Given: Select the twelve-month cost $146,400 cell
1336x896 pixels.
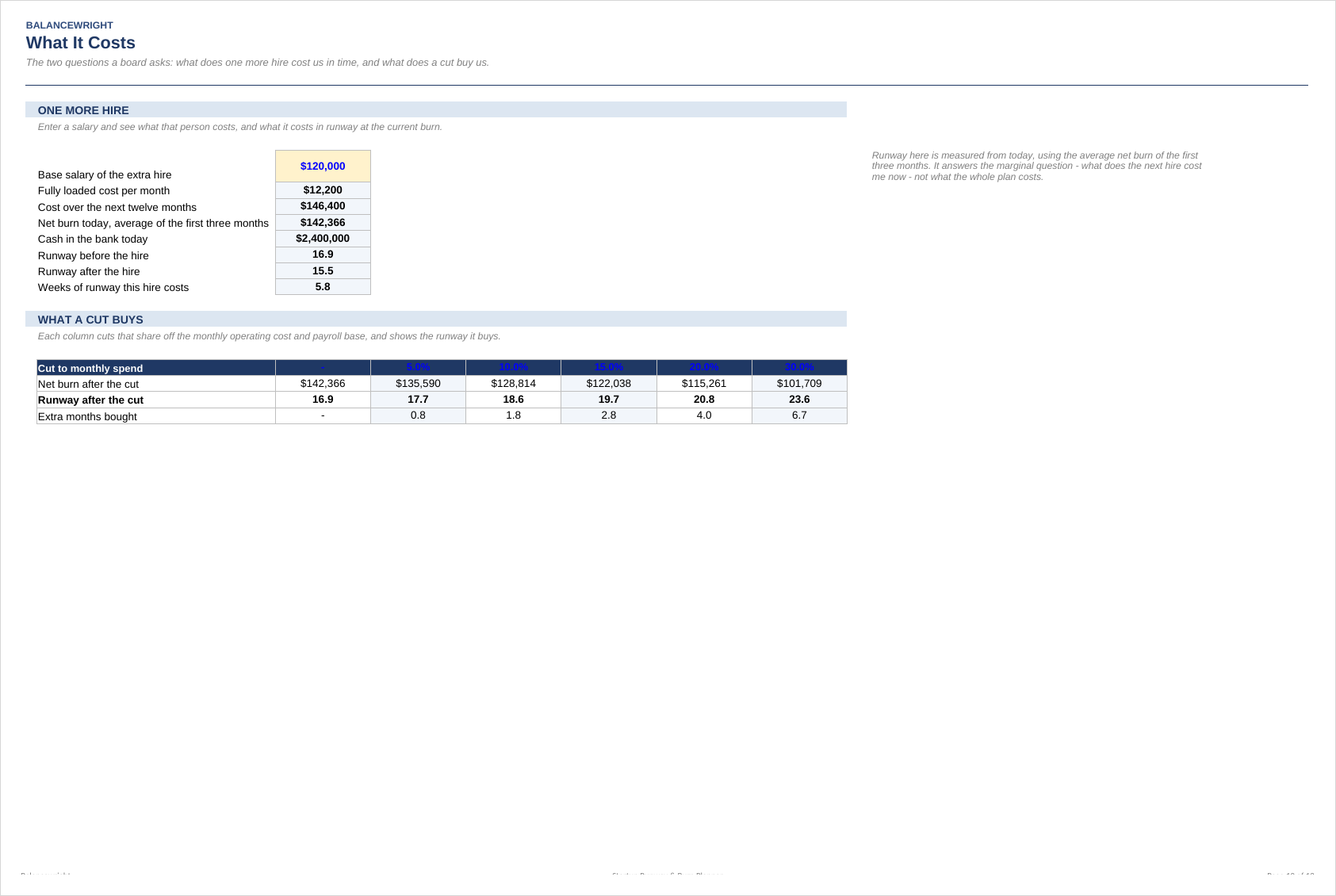Looking at the screenshot, I should point(323,206).
